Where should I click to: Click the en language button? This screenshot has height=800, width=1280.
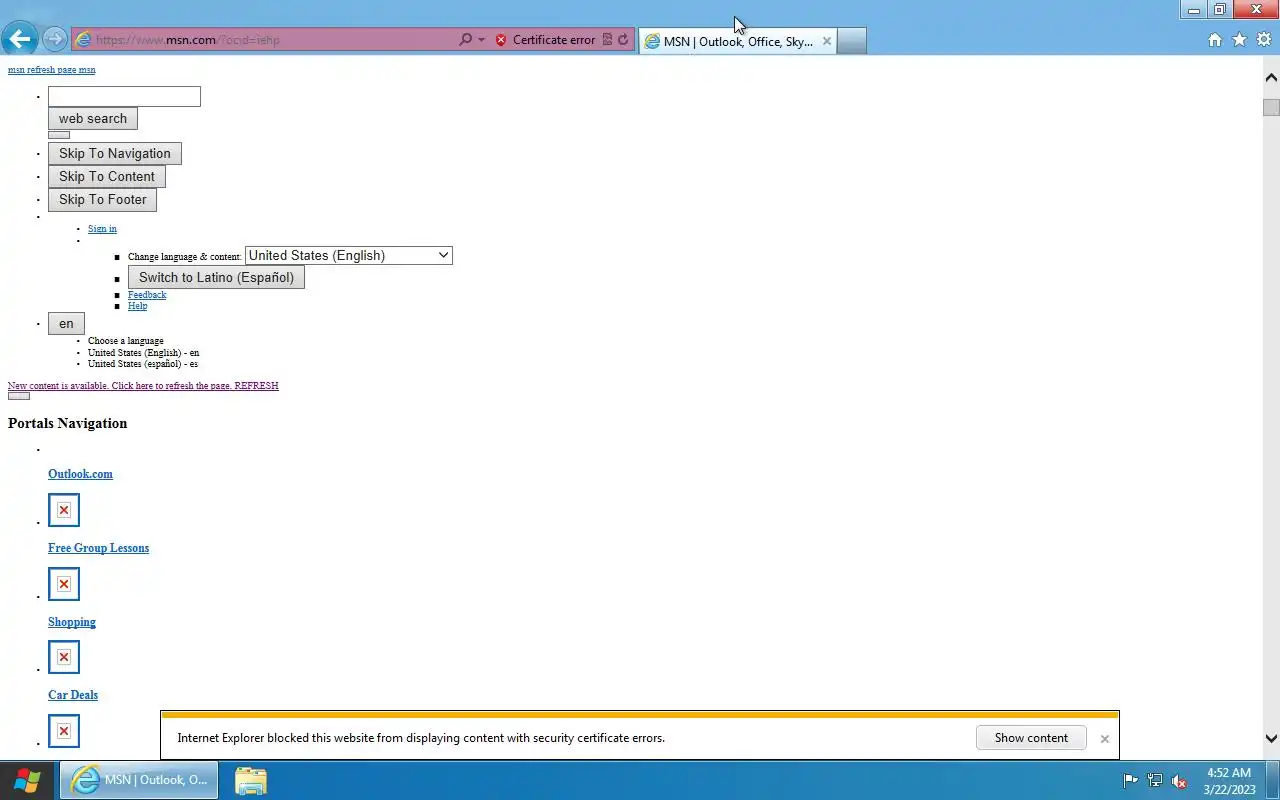[66, 323]
